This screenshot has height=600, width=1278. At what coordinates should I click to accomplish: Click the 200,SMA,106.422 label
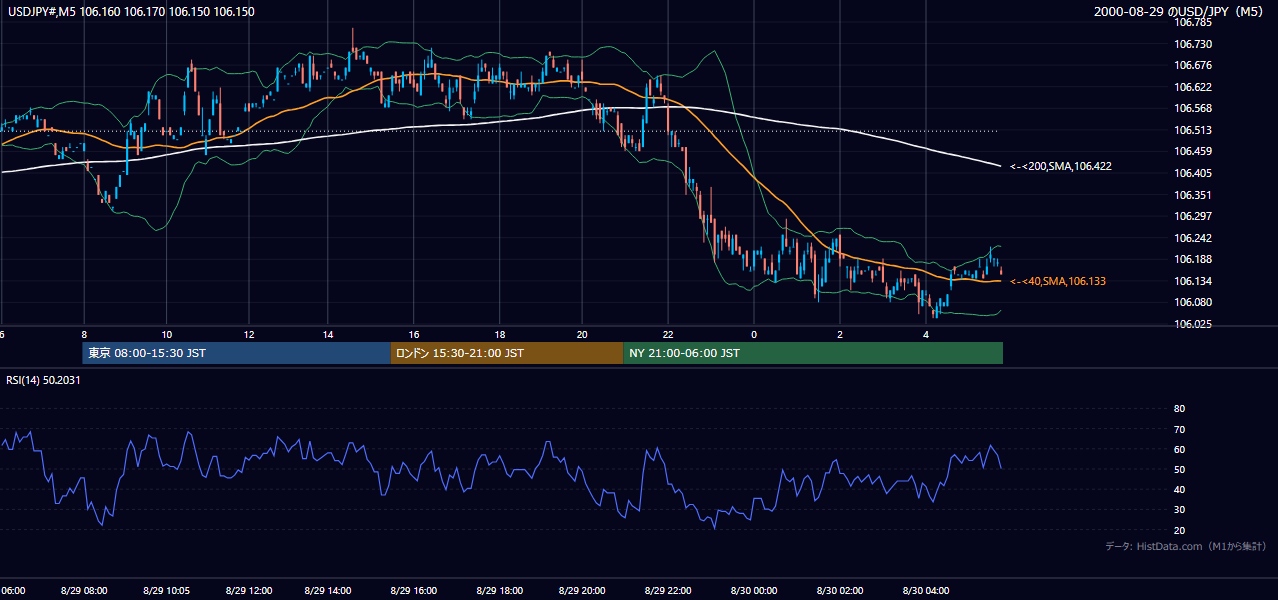tap(1061, 166)
